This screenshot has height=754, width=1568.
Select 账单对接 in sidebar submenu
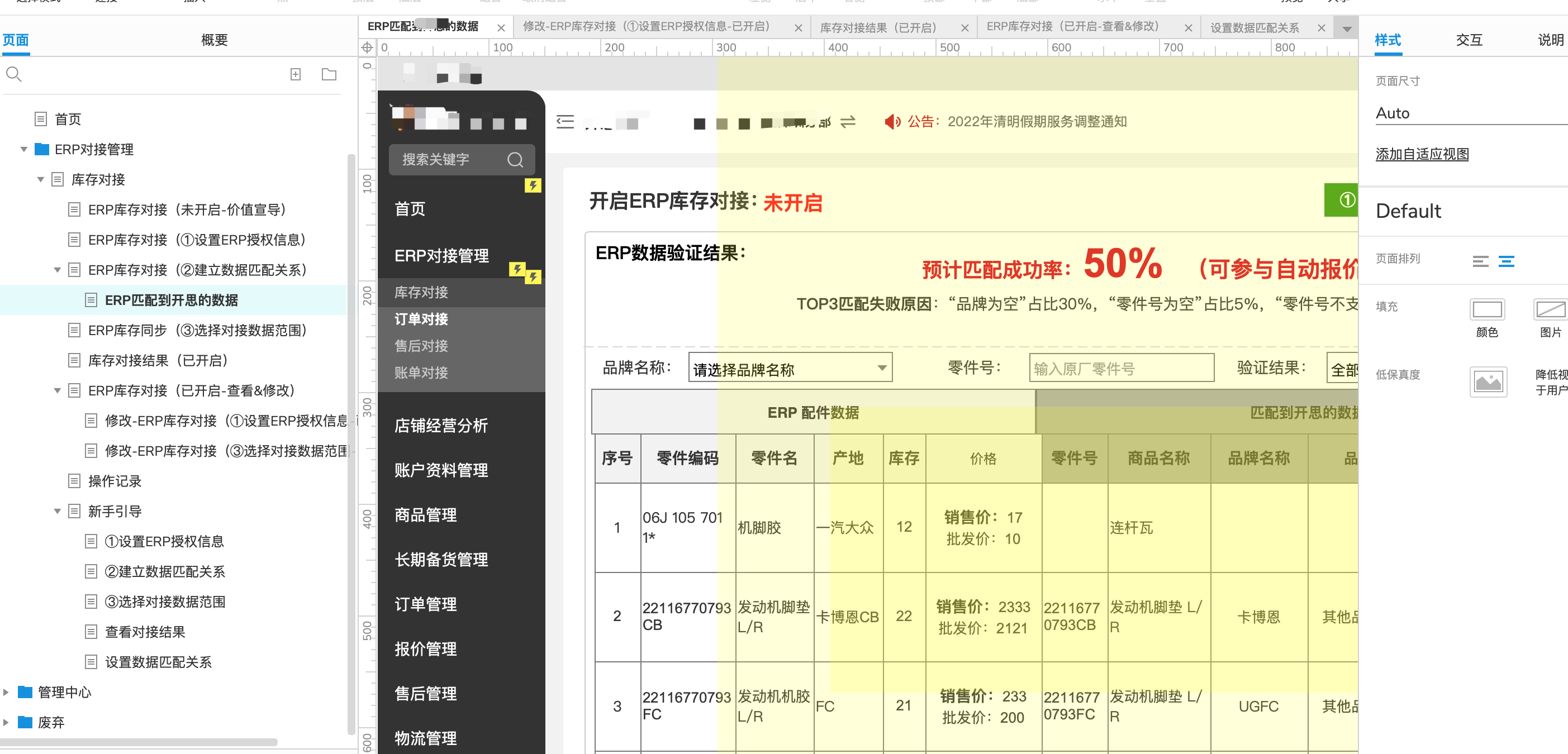pos(421,373)
